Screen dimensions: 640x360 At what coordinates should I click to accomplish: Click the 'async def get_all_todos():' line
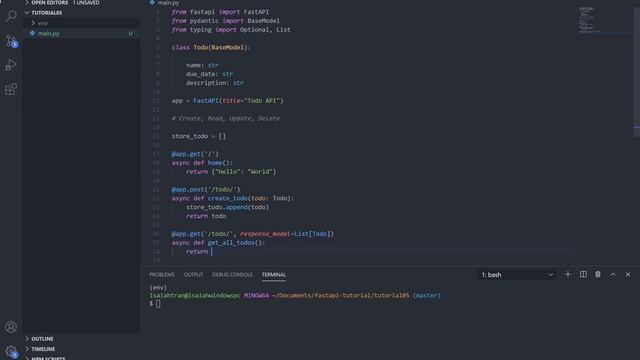[x=218, y=243]
